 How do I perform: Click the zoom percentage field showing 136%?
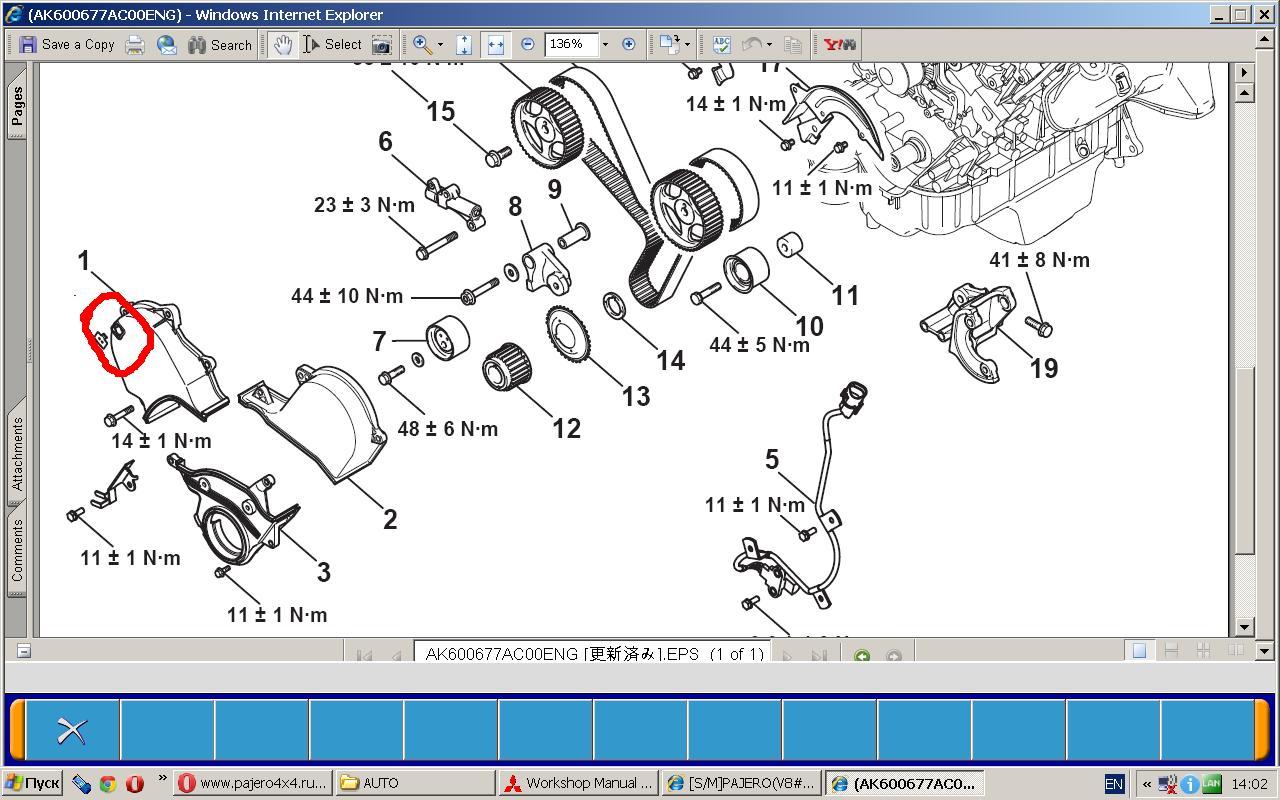[x=571, y=44]
